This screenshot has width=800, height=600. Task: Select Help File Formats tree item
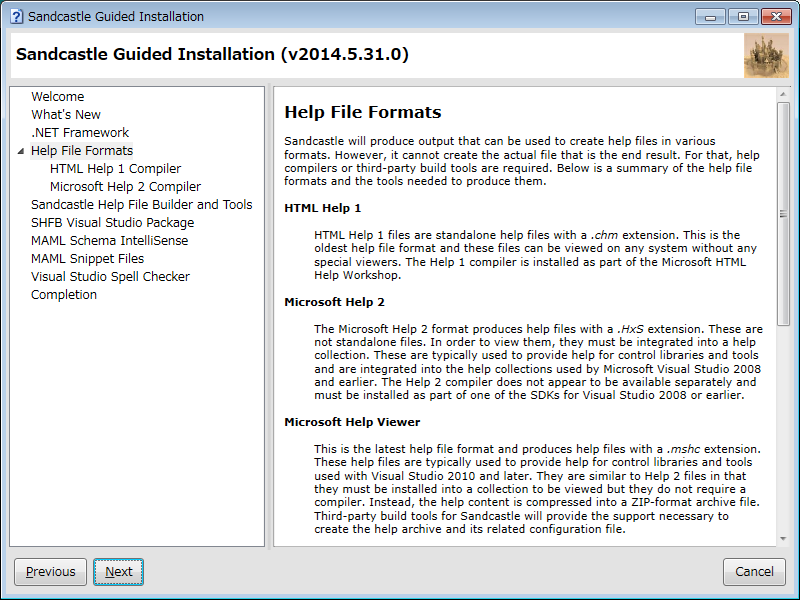tap(82, 151)
